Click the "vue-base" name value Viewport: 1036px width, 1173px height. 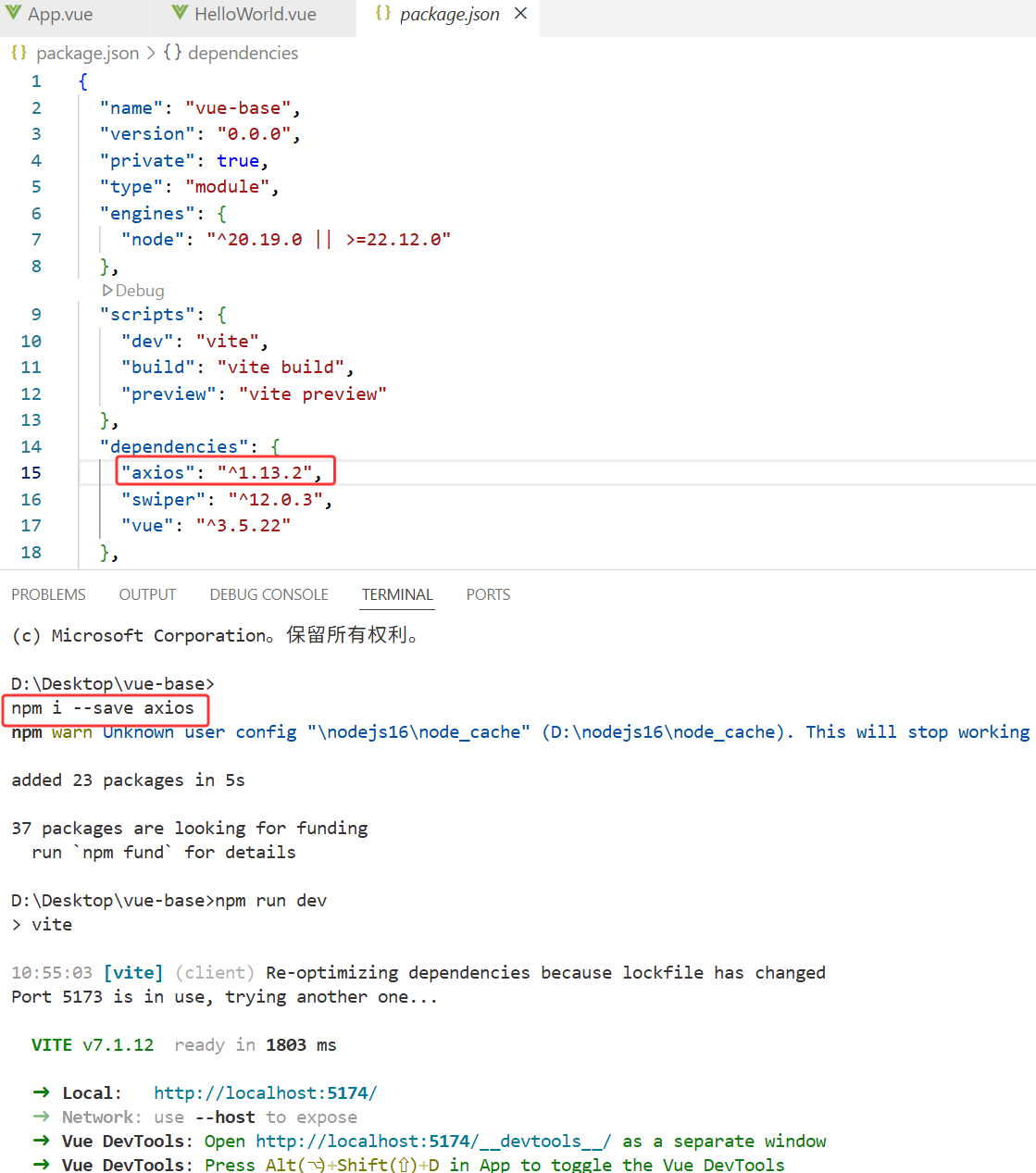tap(238, 108)
